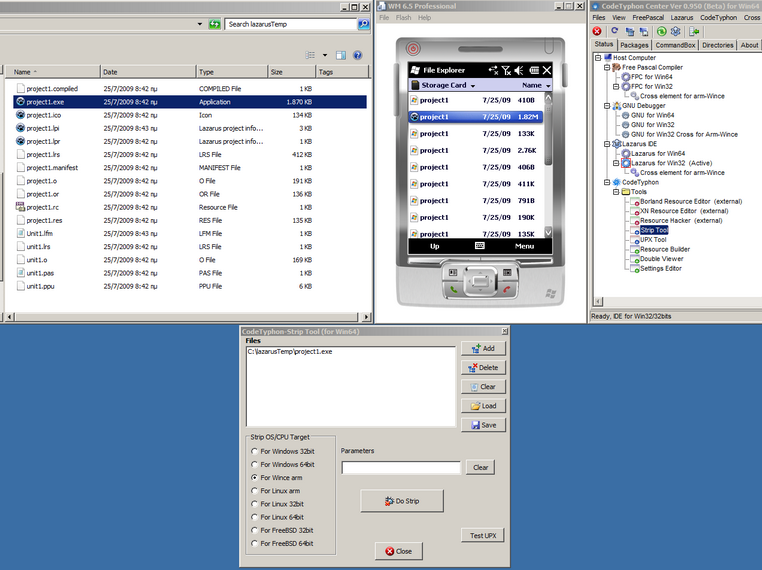762x570 pixels.
Task: Click the Explorer horizontal scrollbar right arrow
Action: [x=366, y=317]
